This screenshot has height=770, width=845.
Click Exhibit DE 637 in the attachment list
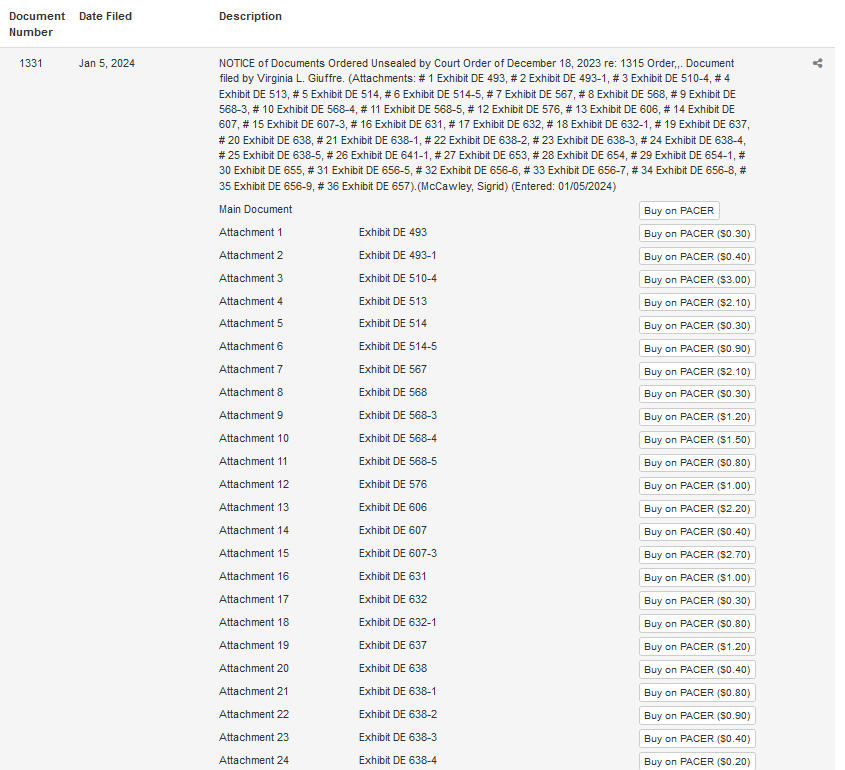tap(393, 645)
